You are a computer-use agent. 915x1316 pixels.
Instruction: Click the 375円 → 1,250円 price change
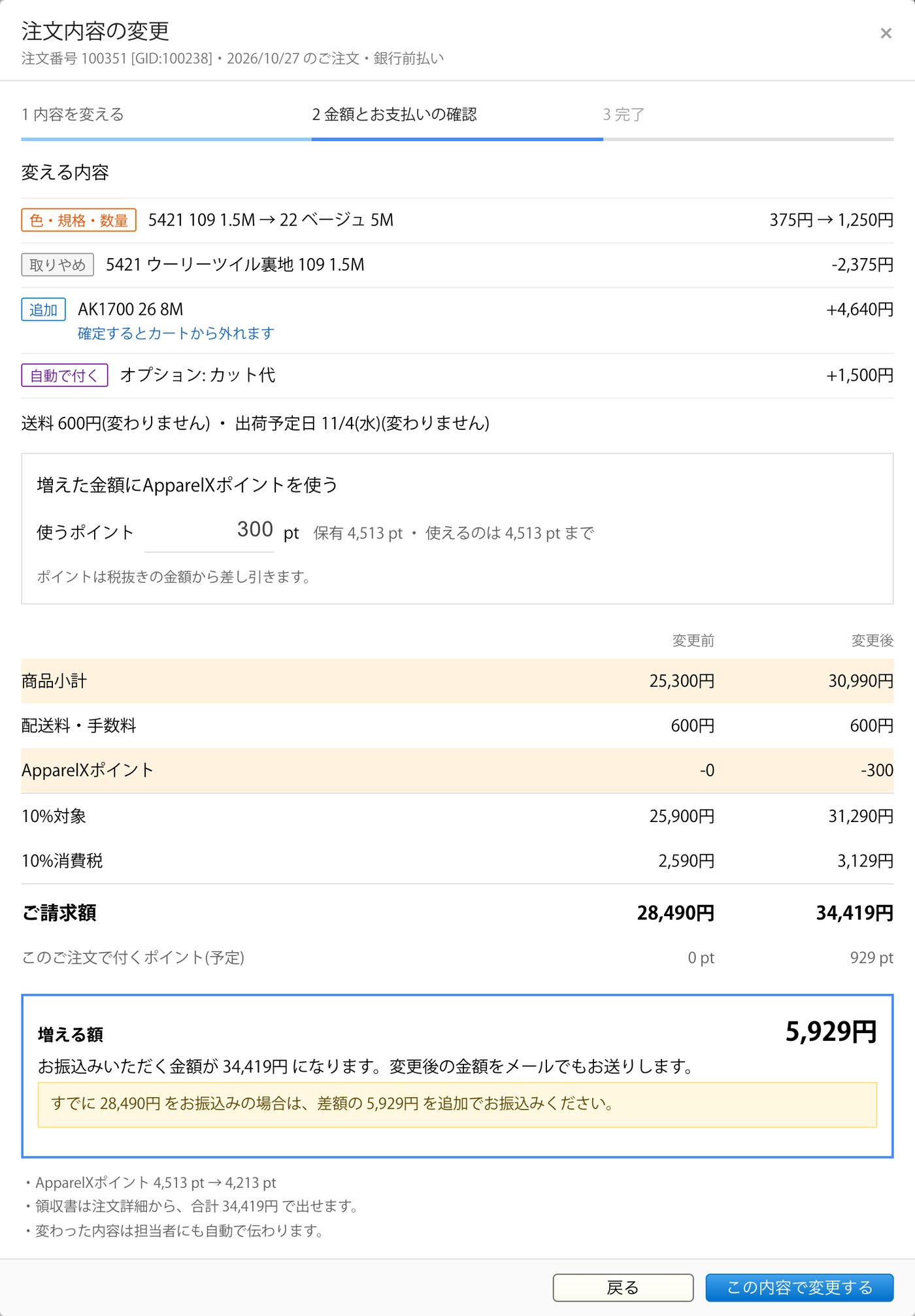point(831,220)
